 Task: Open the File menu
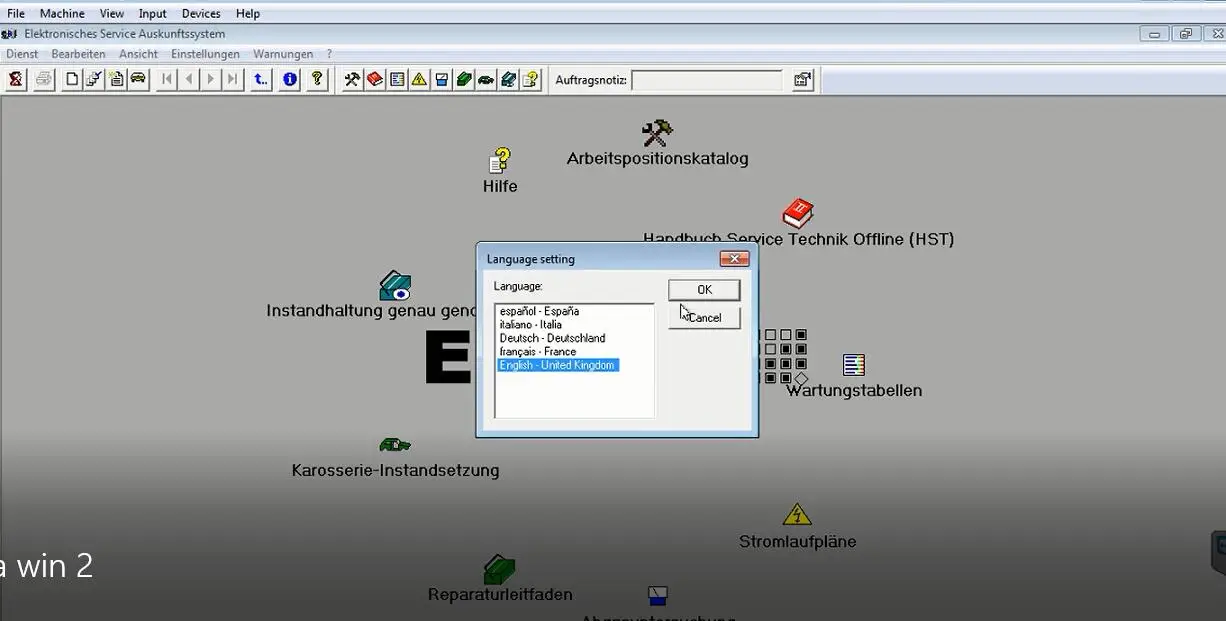16,14
